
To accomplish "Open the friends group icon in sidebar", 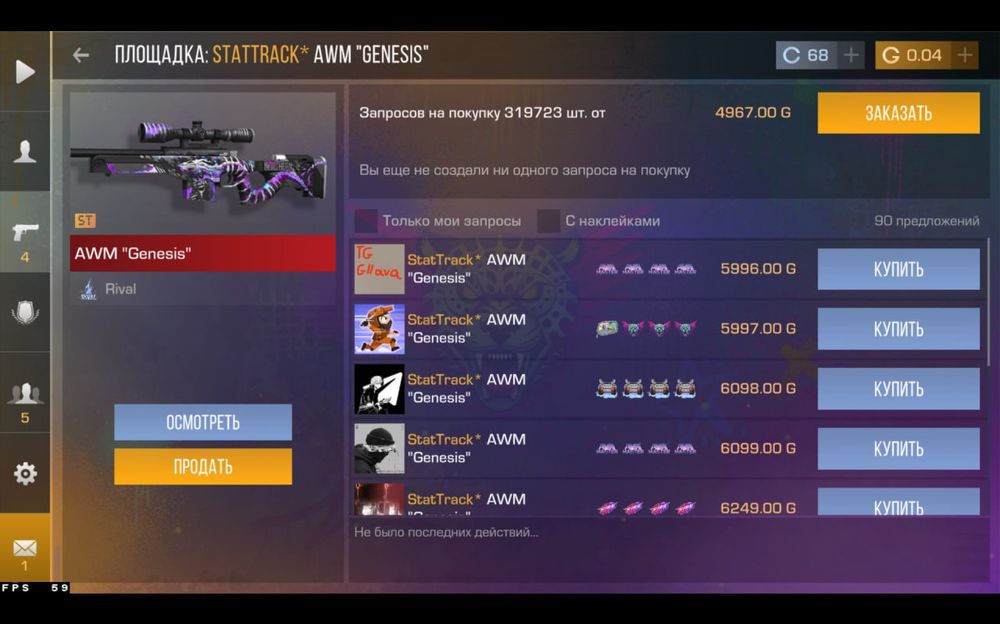I will (25, 393).
